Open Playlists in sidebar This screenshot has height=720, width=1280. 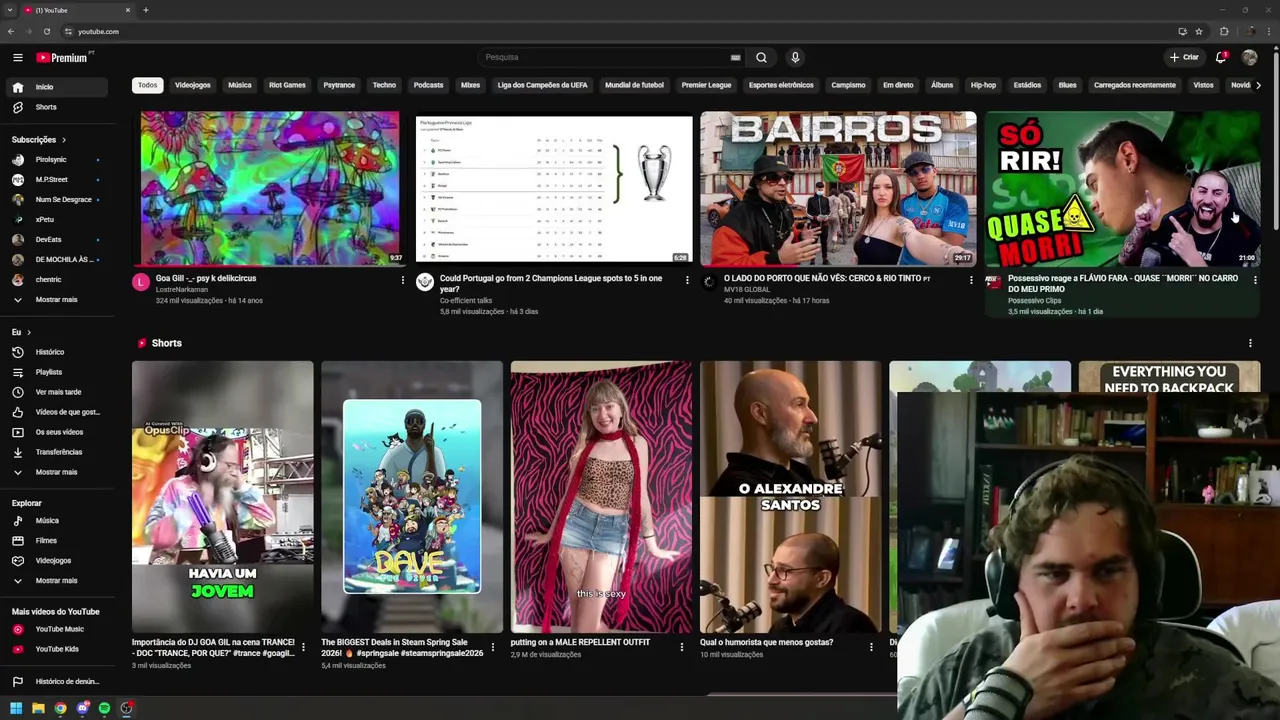(56, 372)
